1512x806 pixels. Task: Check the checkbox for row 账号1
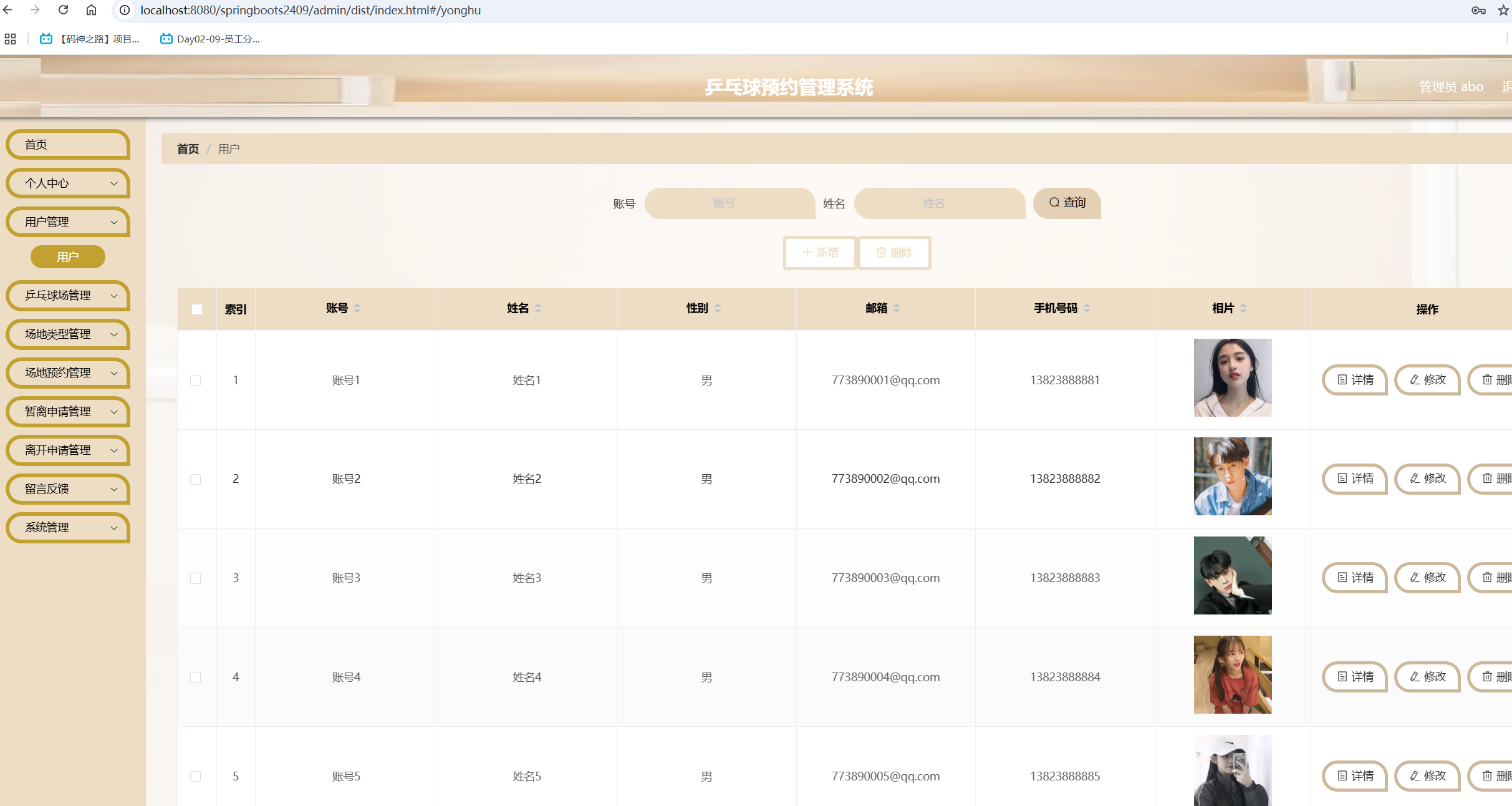[195, 380]
